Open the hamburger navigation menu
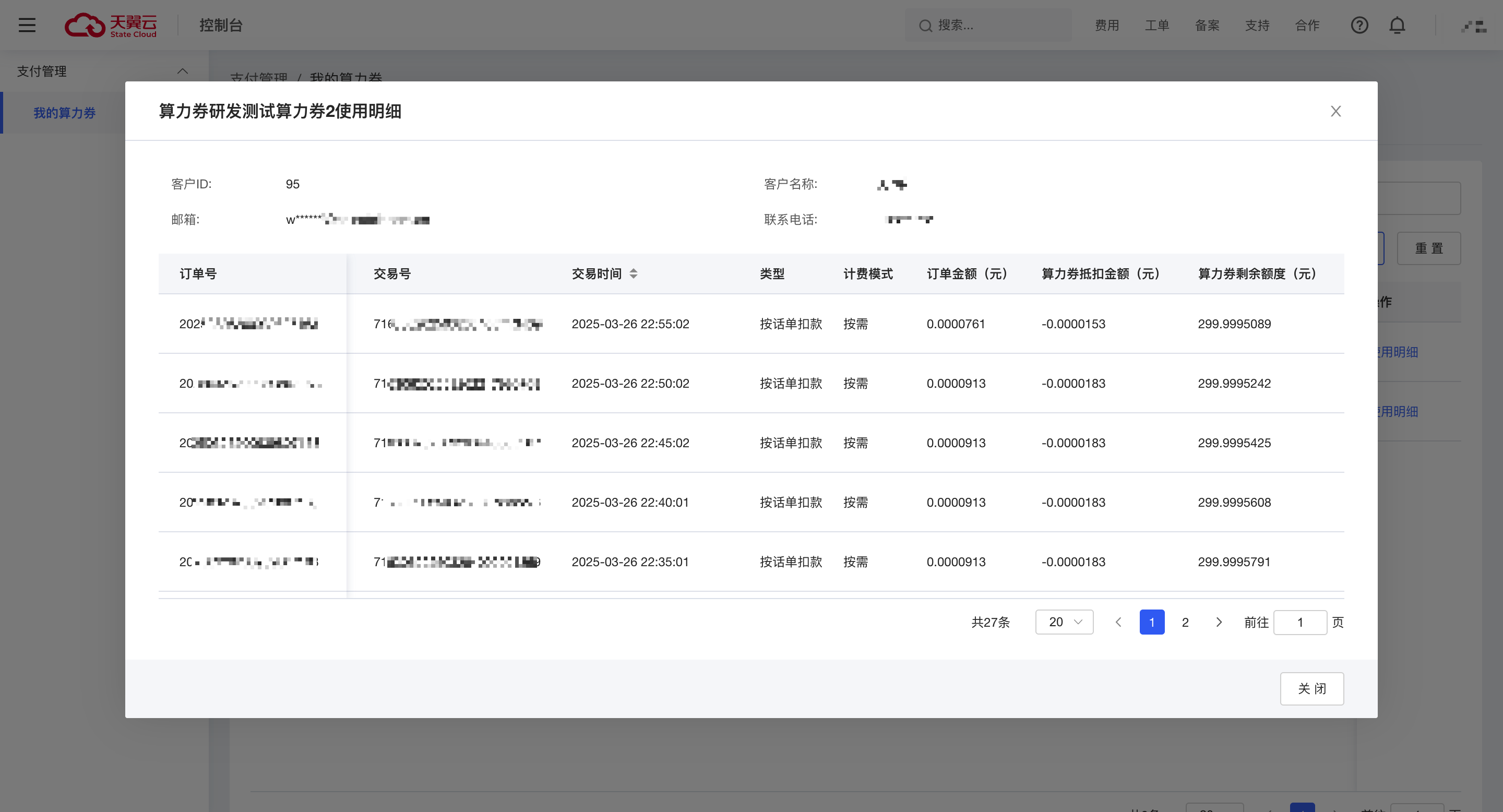 click(x=27, y=25)
